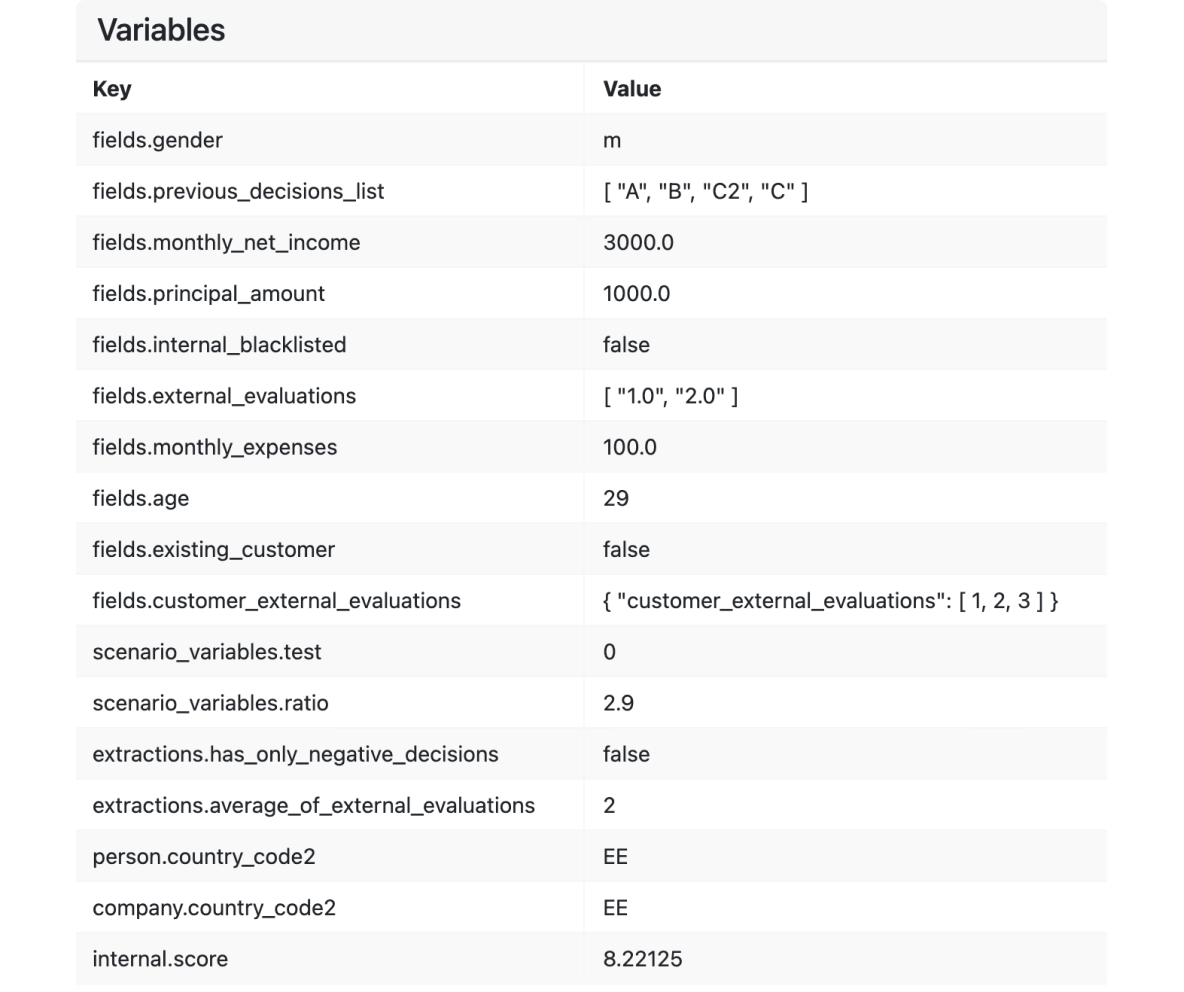Select the previous_decisions_list array value
Screen dimensions: 1184x992
coord(705,192)
